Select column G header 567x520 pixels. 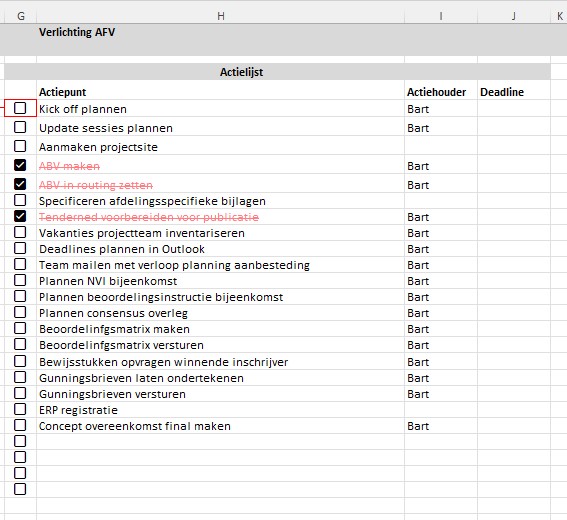(x=21, y=16)
